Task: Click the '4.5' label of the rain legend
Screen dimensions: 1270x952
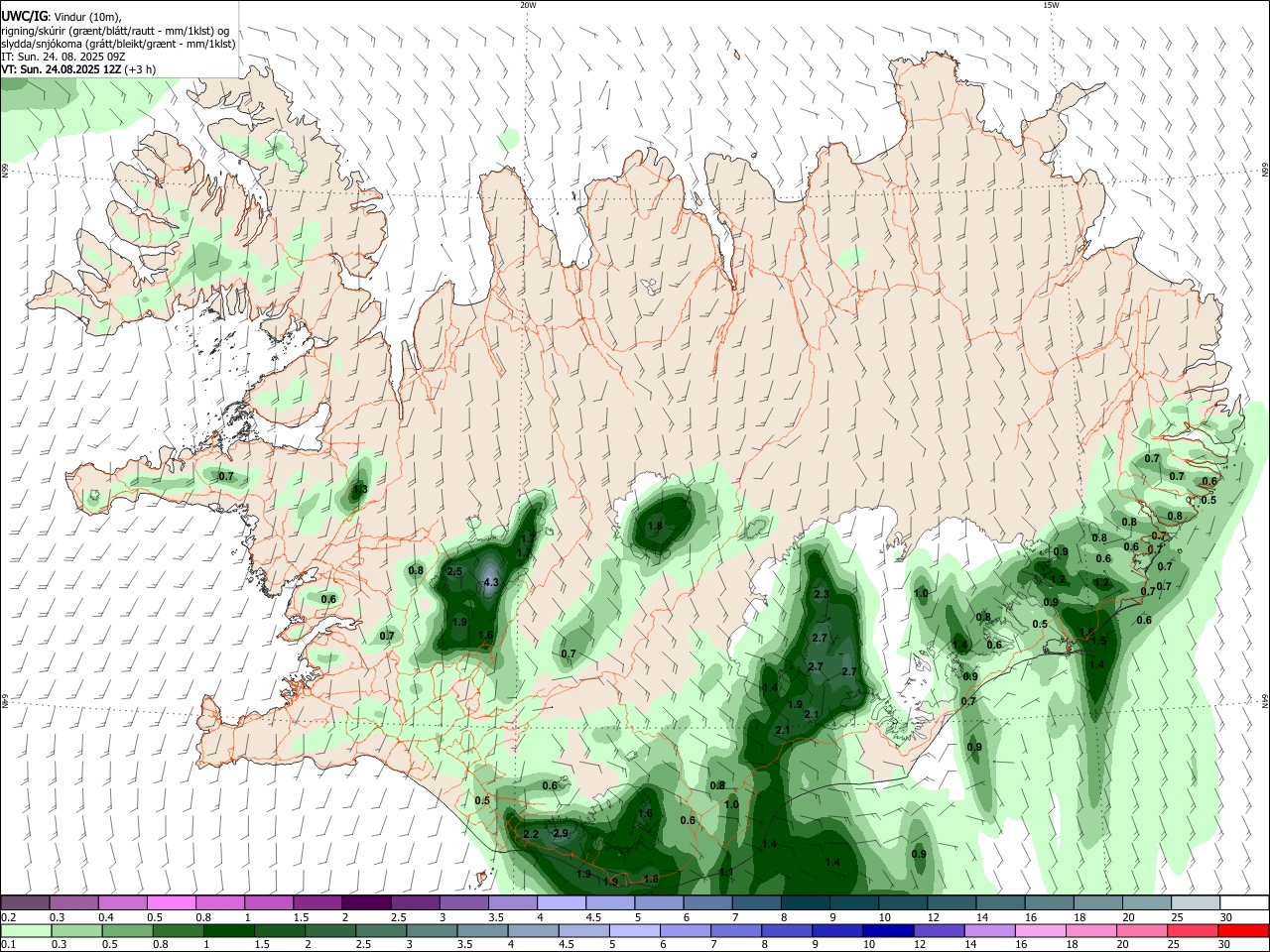Action: [565, 945]
